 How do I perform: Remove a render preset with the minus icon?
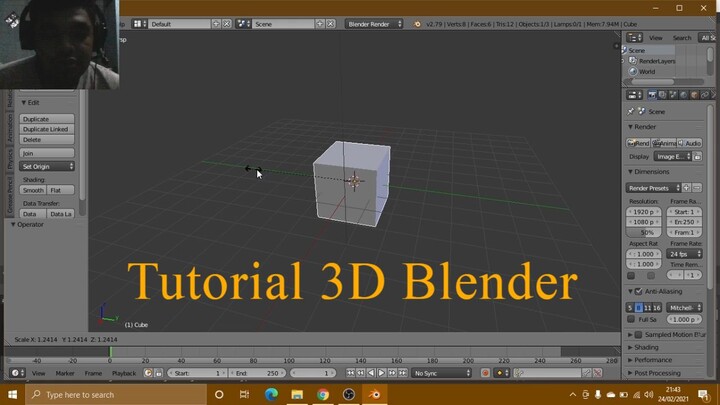(697, 188)
